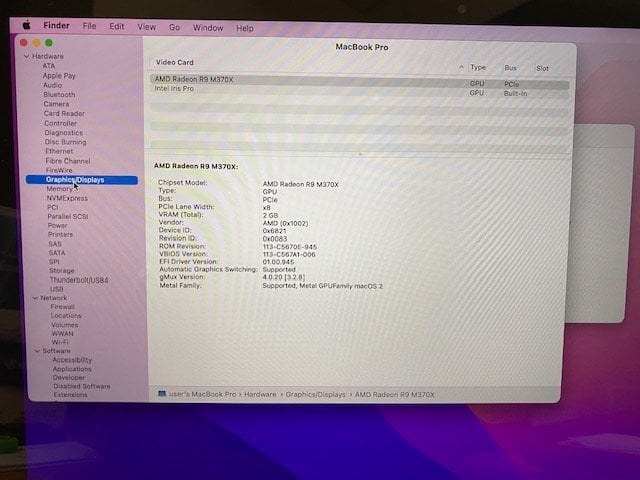Select Thunderbolt/USB4 in the sidebar
Viewport: 640px width, 480px height.
pos(79,280)
